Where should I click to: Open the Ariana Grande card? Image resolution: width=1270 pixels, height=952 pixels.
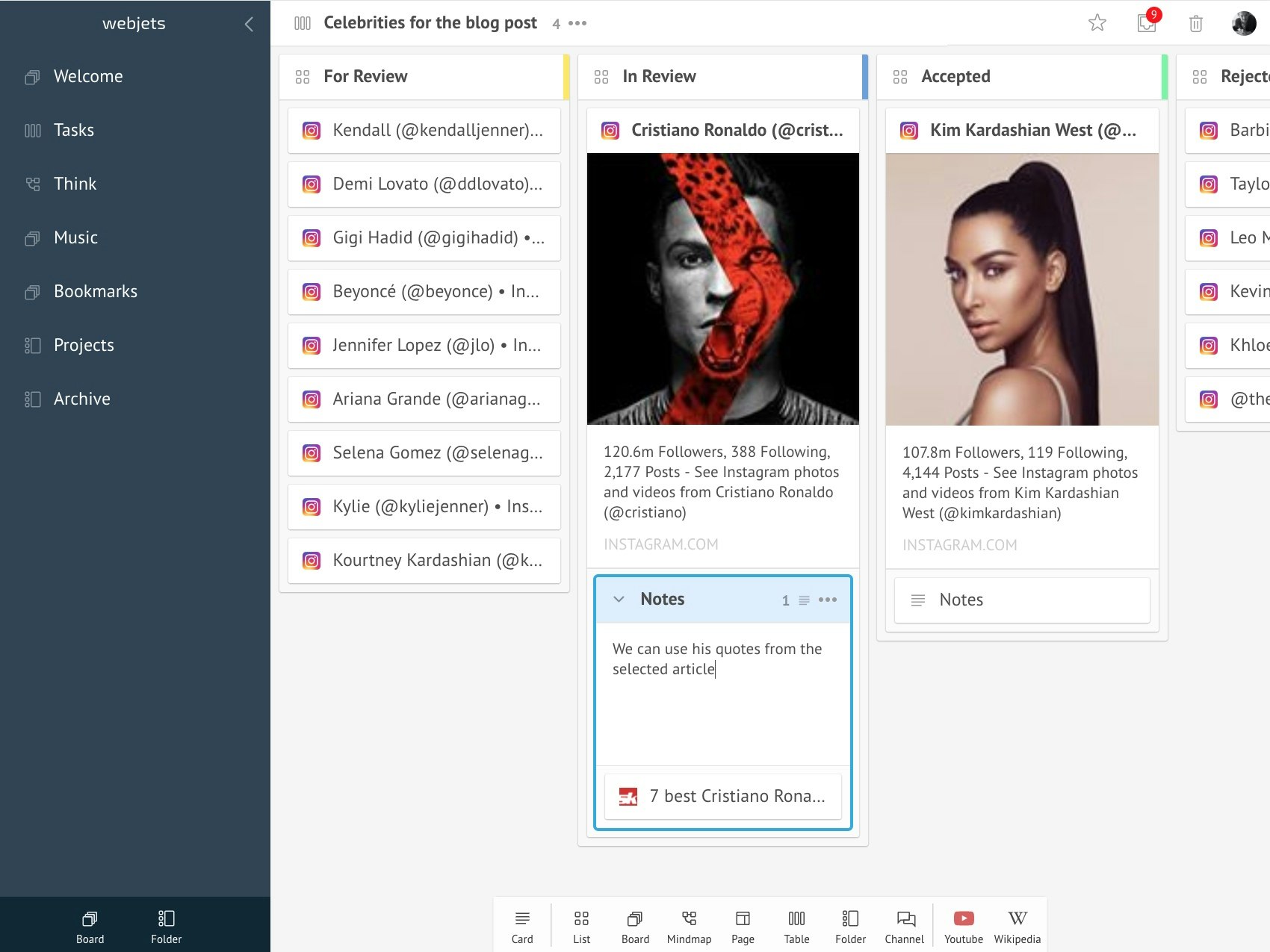[424, 399]
